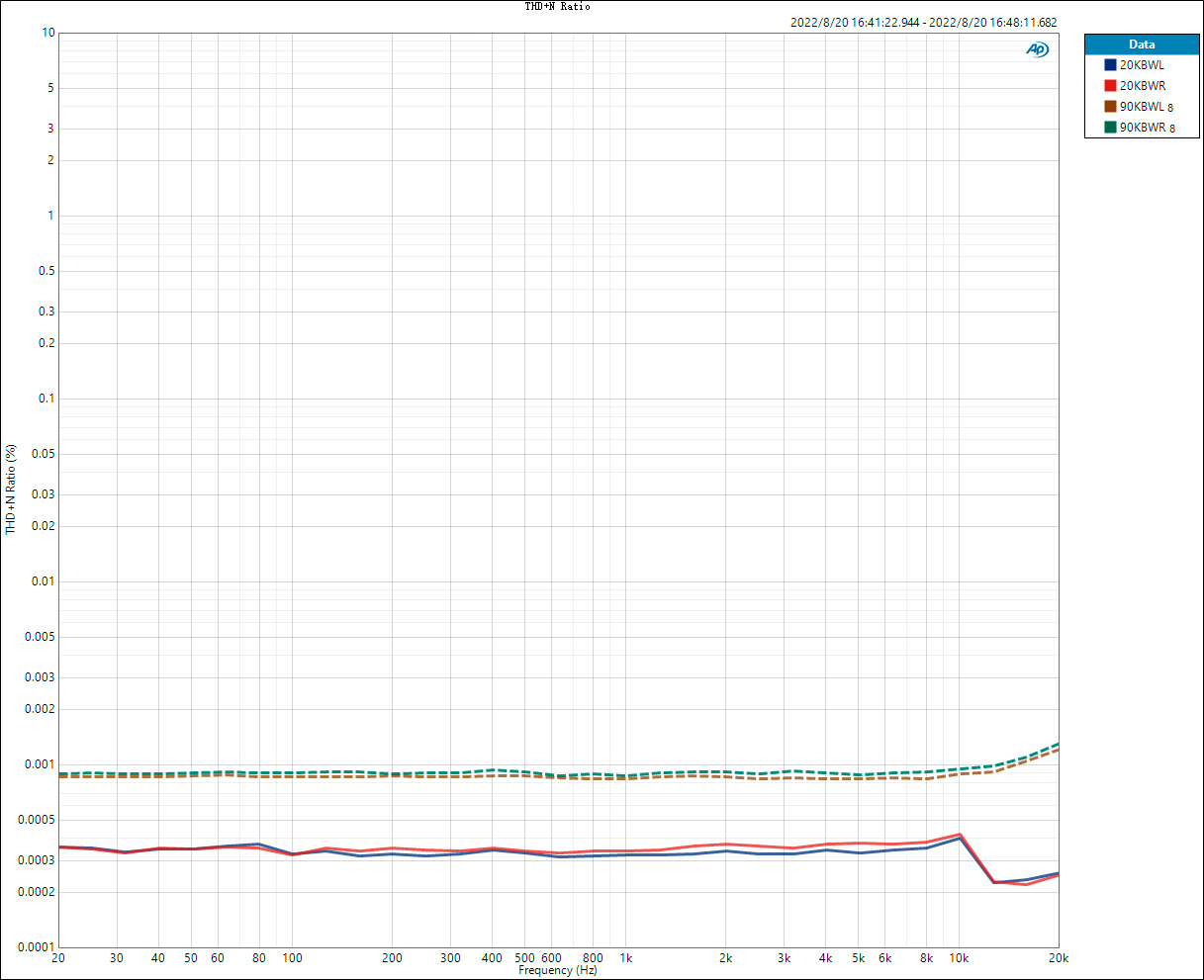Click the 1k frequency axis tick label
The height and width of the screenshot is (980, 1204).
pos(626,958)
